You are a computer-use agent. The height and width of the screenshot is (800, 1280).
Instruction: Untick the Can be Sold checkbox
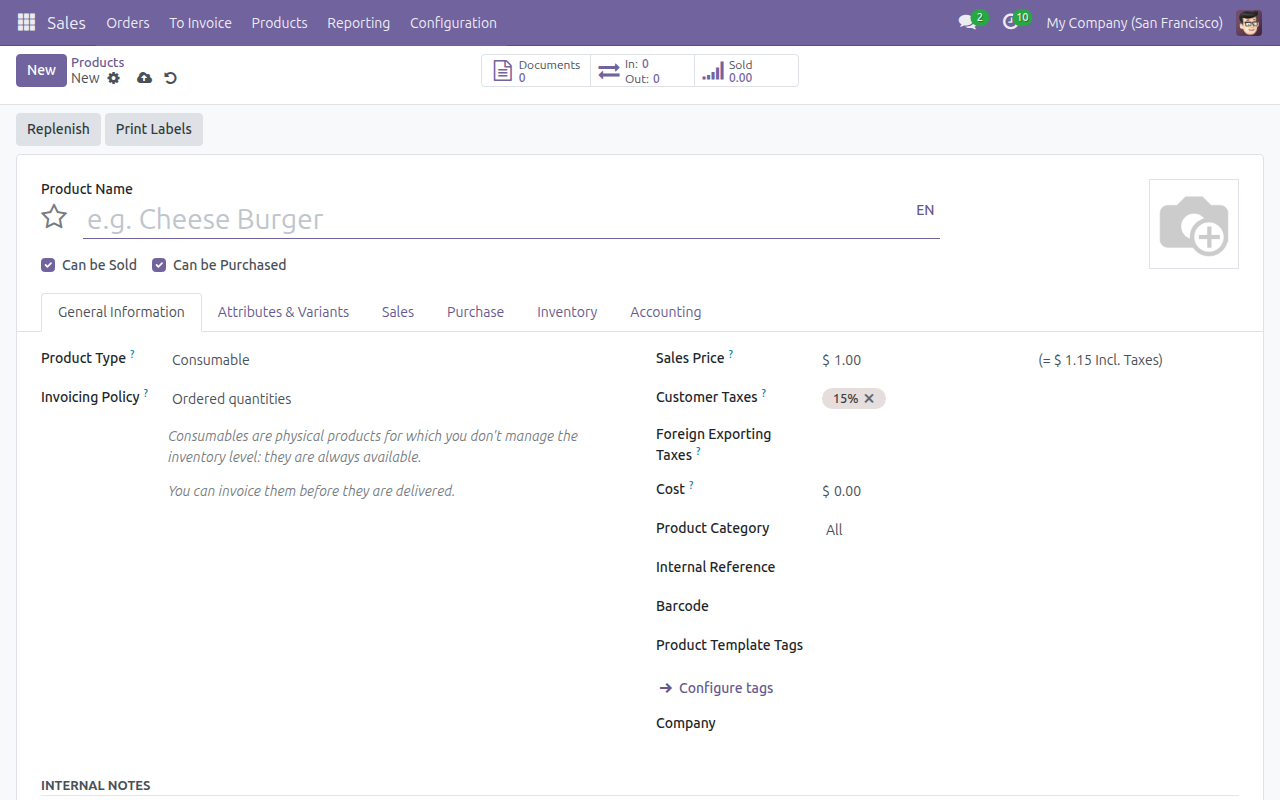point(48,265)
